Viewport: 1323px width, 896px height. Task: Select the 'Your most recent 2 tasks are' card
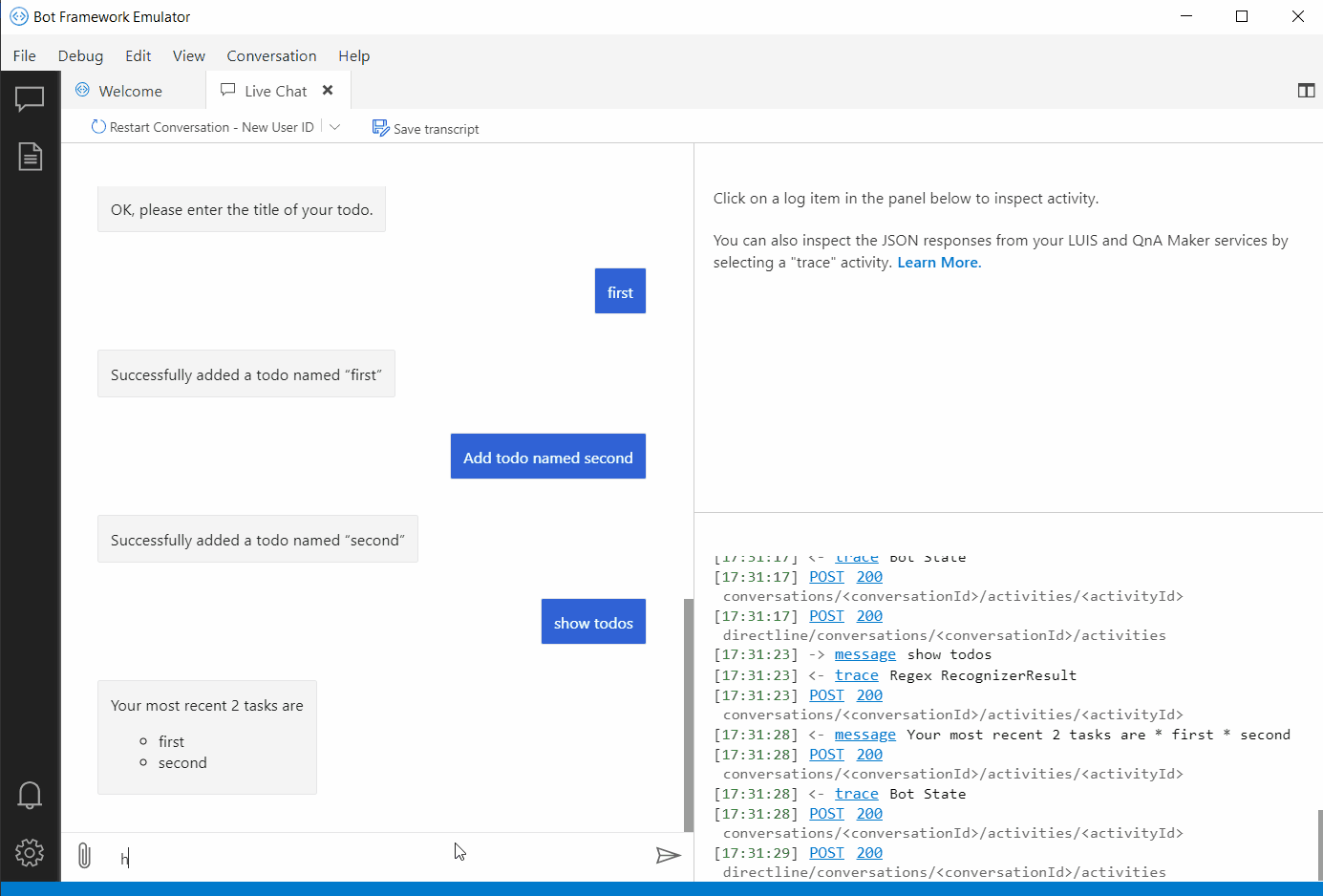coord(207,736)
